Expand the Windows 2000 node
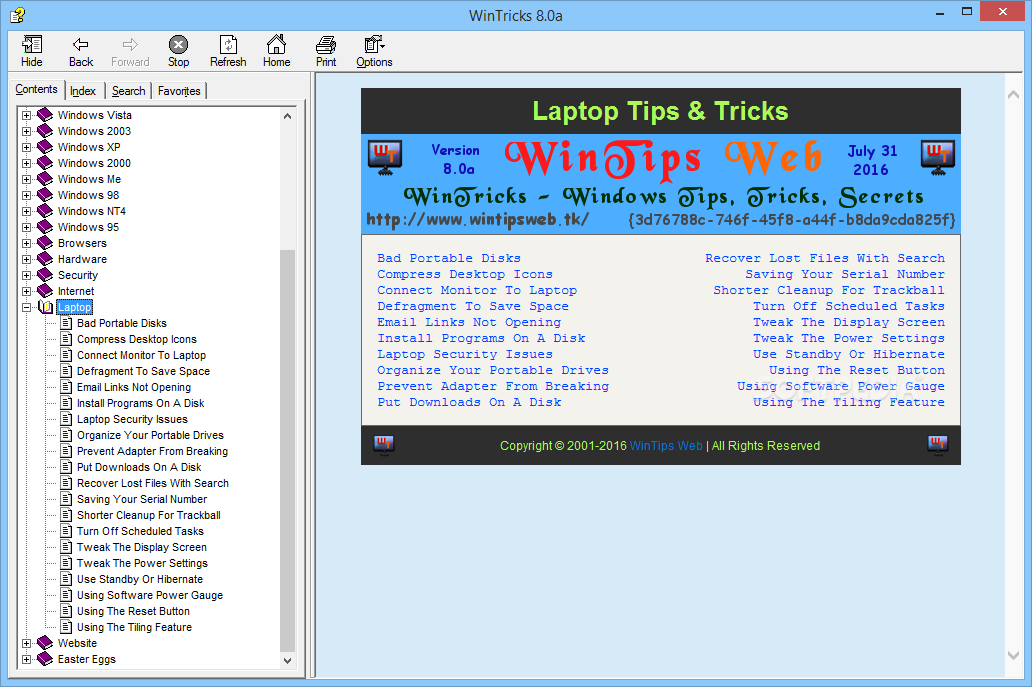This screenshot has width=1032, height=687. point(26,163)
